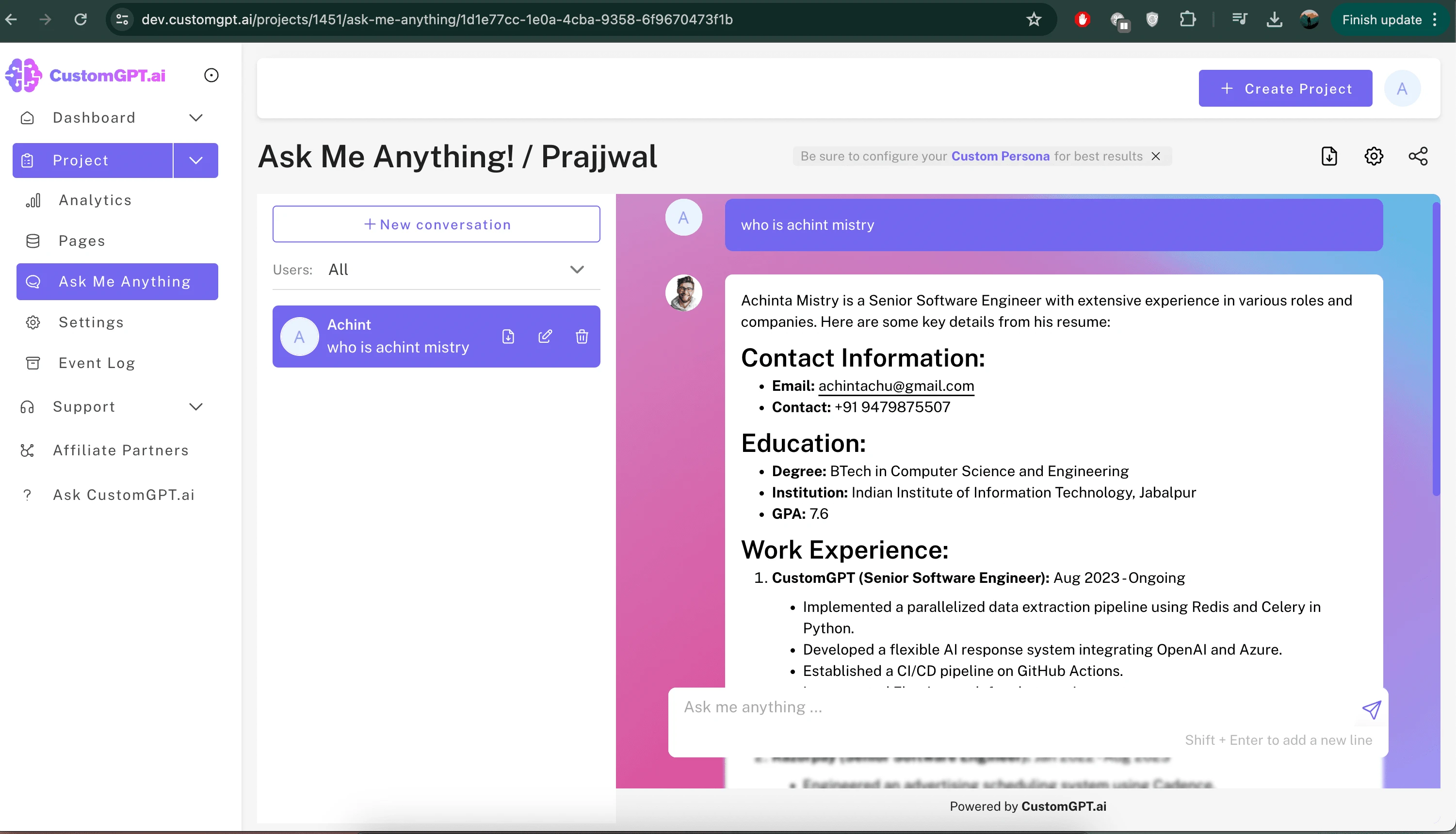1456x834 pixels.
Task: Open the achintachu@gmail.com email link
Action: pyautogui.click(x=896, y=386)
